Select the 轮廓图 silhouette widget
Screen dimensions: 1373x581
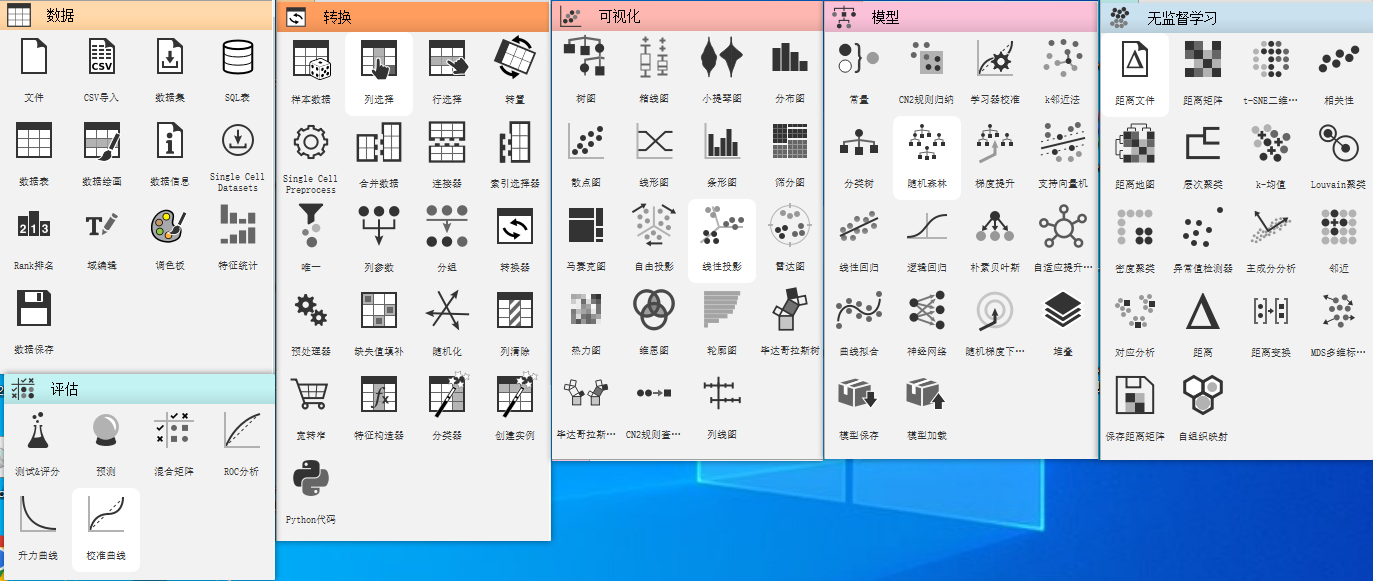pos(722,310)
